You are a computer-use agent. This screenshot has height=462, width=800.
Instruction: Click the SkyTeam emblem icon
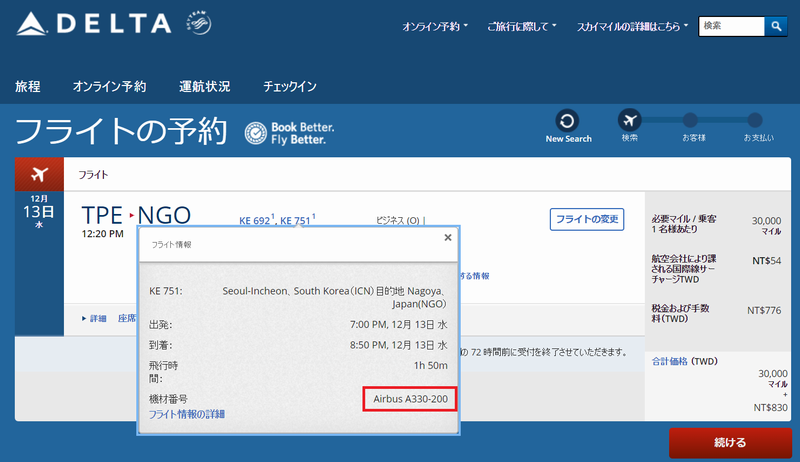tap(199, 23)
